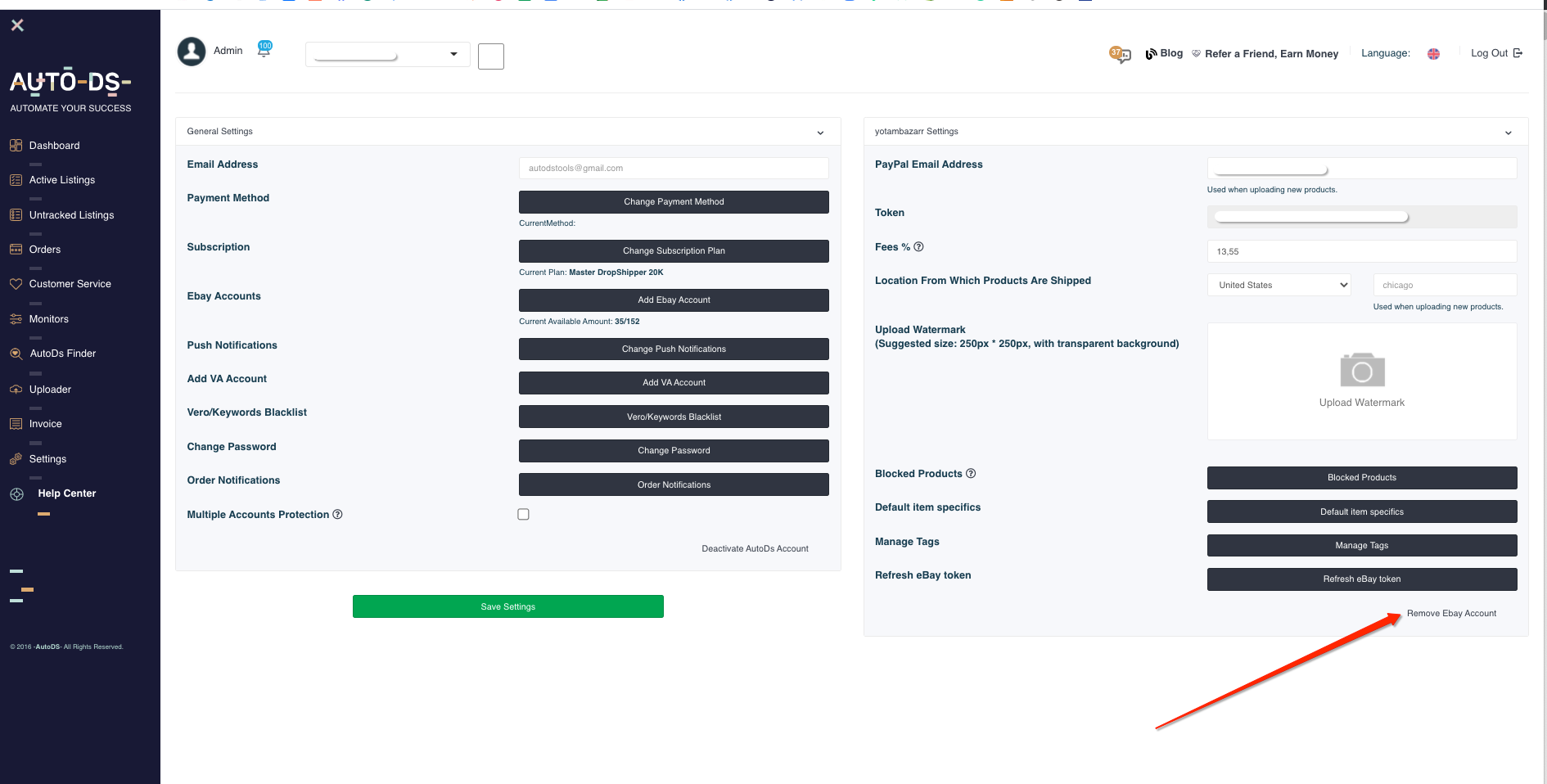Click the Email Address input field
Viewport: 1547px width, 784px height.
pos(674,169)
